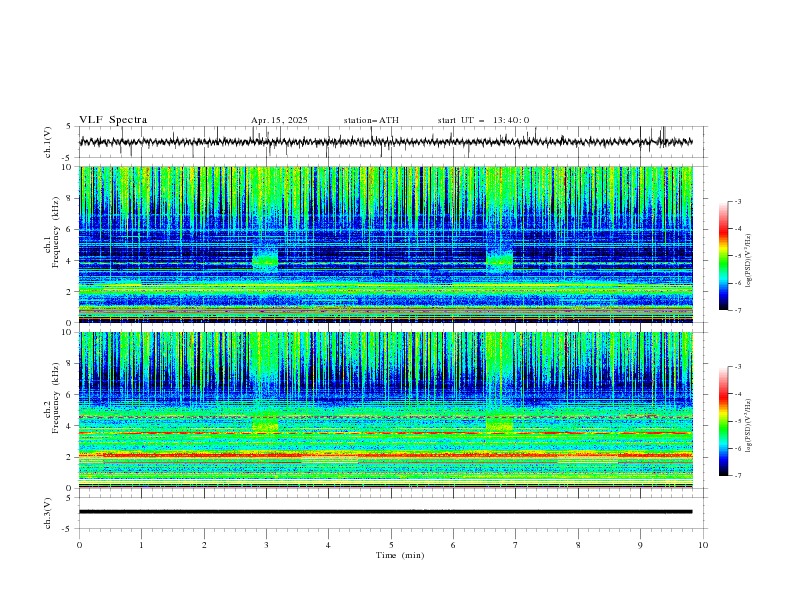
Task: Click the ch.1 burst near 3 min, 4 kHz
Action: pos(265,261)
